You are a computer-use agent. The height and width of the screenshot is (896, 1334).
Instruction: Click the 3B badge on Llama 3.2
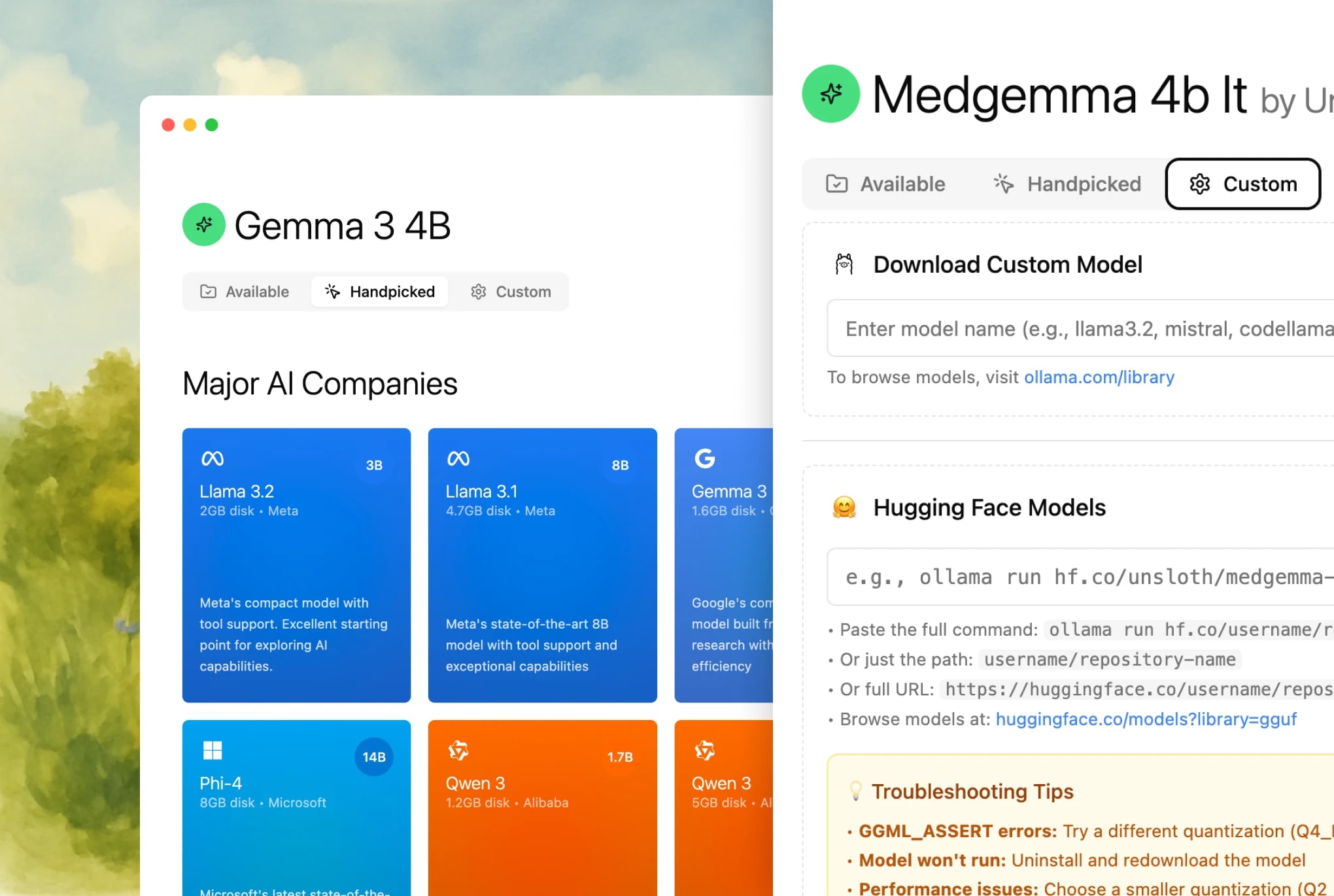[374, 465]
